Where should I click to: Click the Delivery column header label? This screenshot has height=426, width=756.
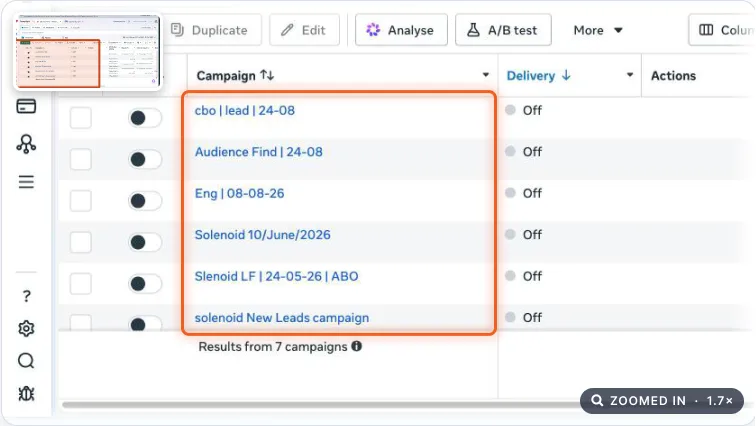(x=530, y=76)
